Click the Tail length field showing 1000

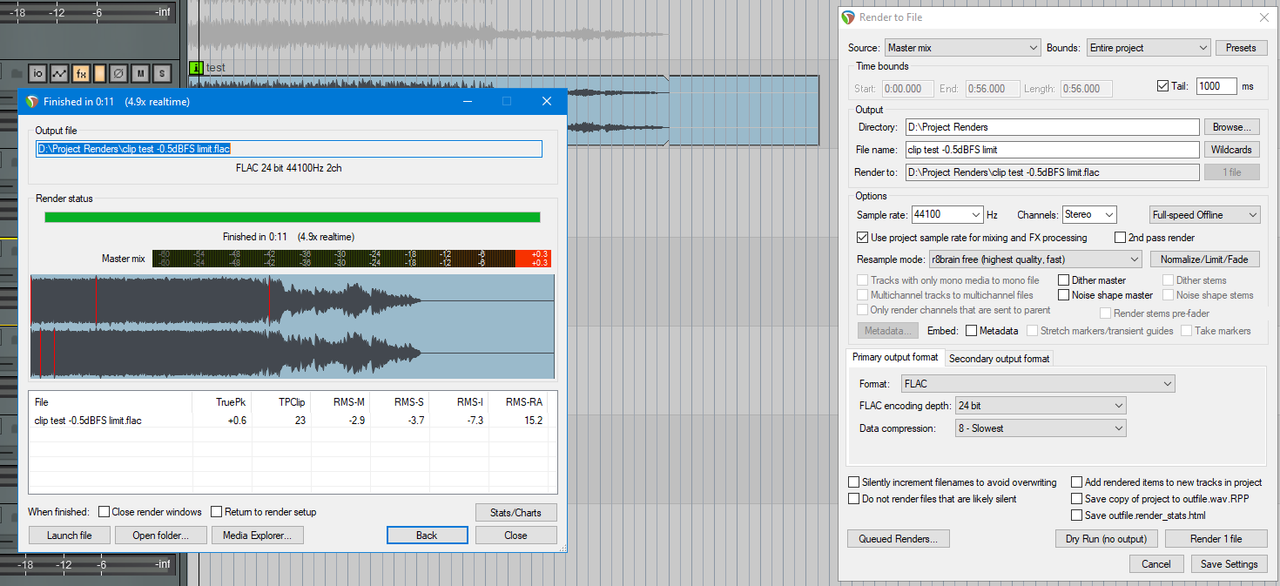click(1215, 87)
